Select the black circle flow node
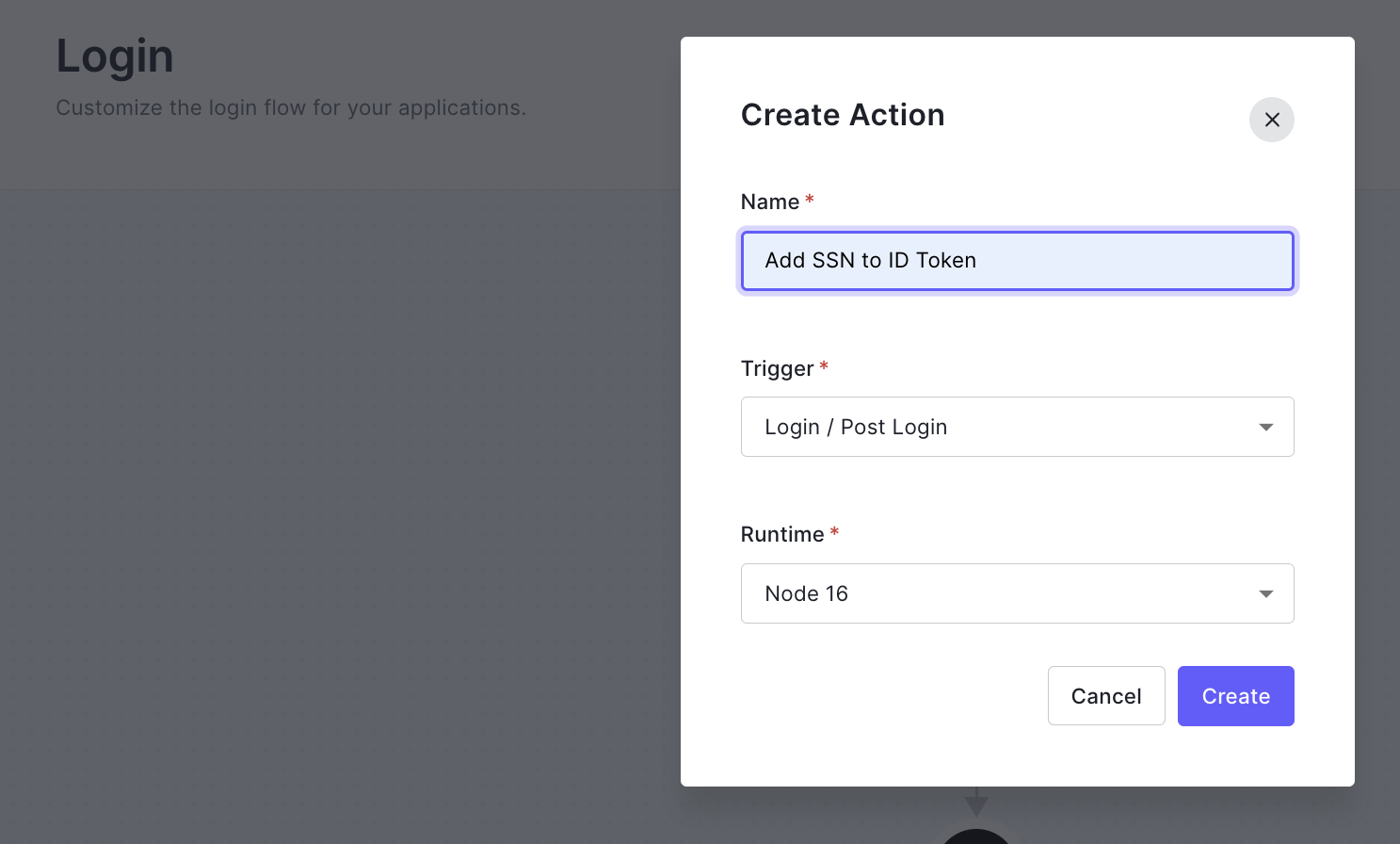This screenshot has width=1400, height=844. click(976, 836)
